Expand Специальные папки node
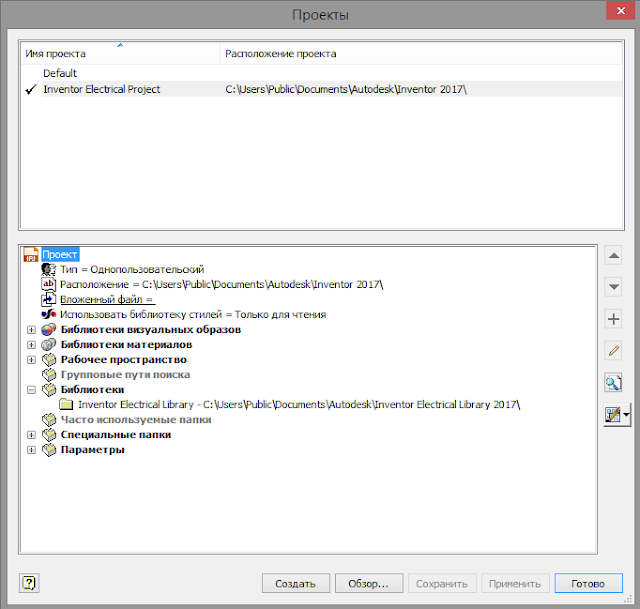 (31, 435)
